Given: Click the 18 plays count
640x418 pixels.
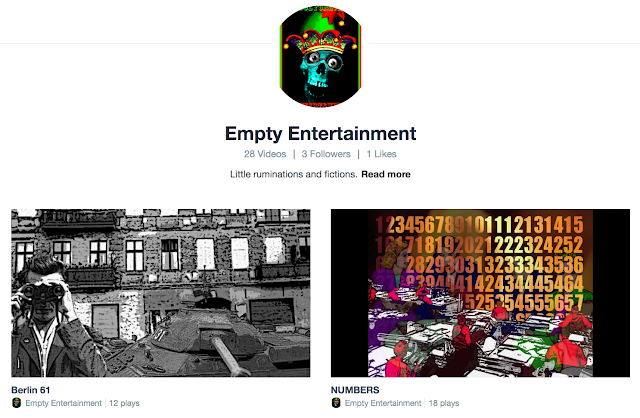Looking at the screenshot, I should tap(444, 403).
